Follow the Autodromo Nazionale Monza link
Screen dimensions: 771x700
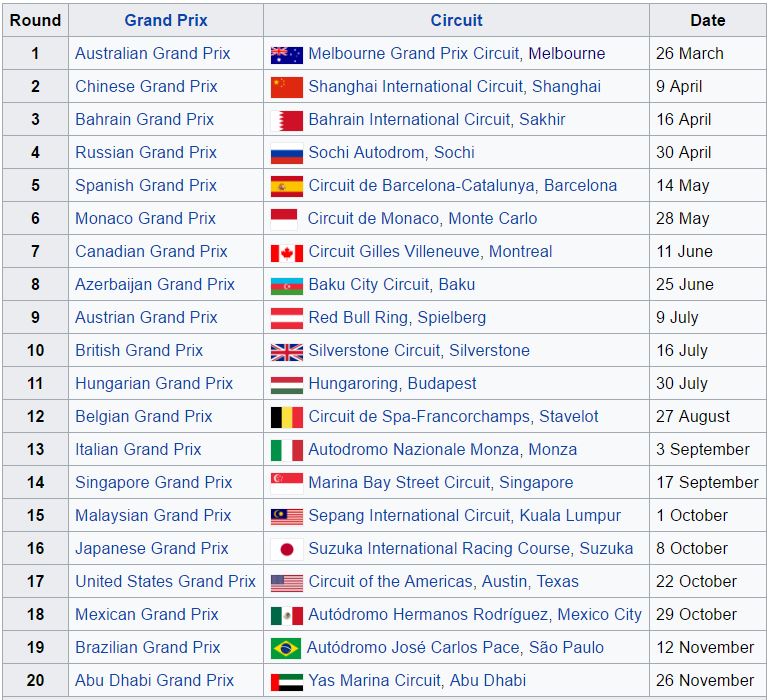coord(414,449)
